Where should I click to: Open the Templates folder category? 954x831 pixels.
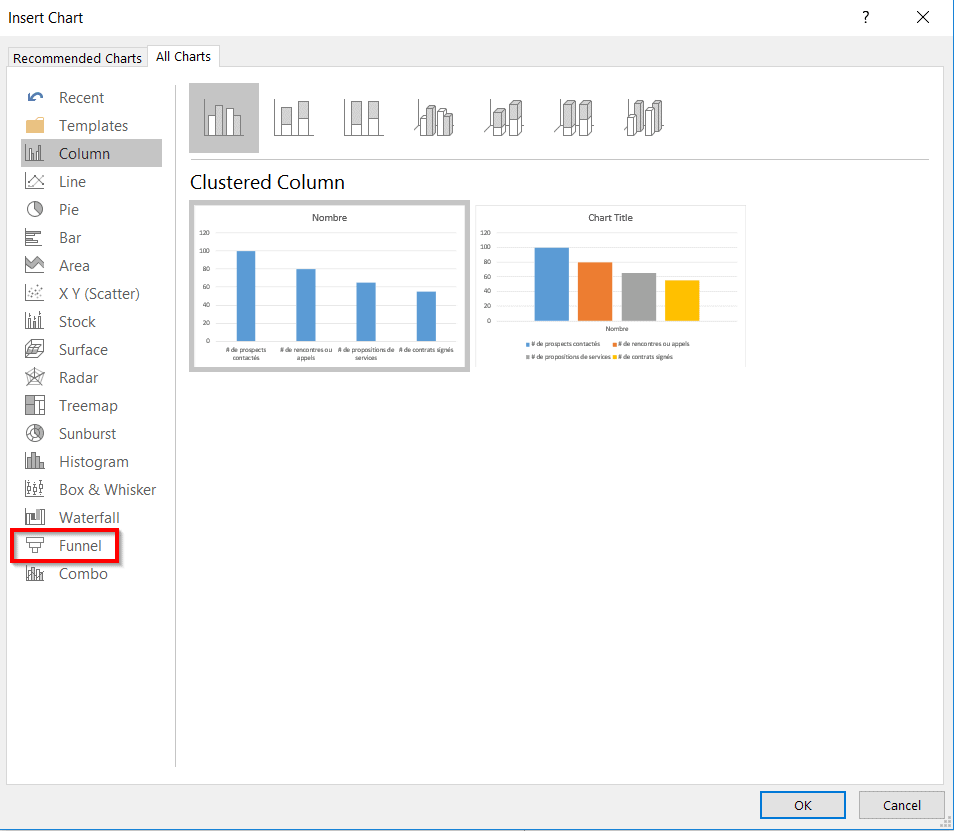[93, 126]
